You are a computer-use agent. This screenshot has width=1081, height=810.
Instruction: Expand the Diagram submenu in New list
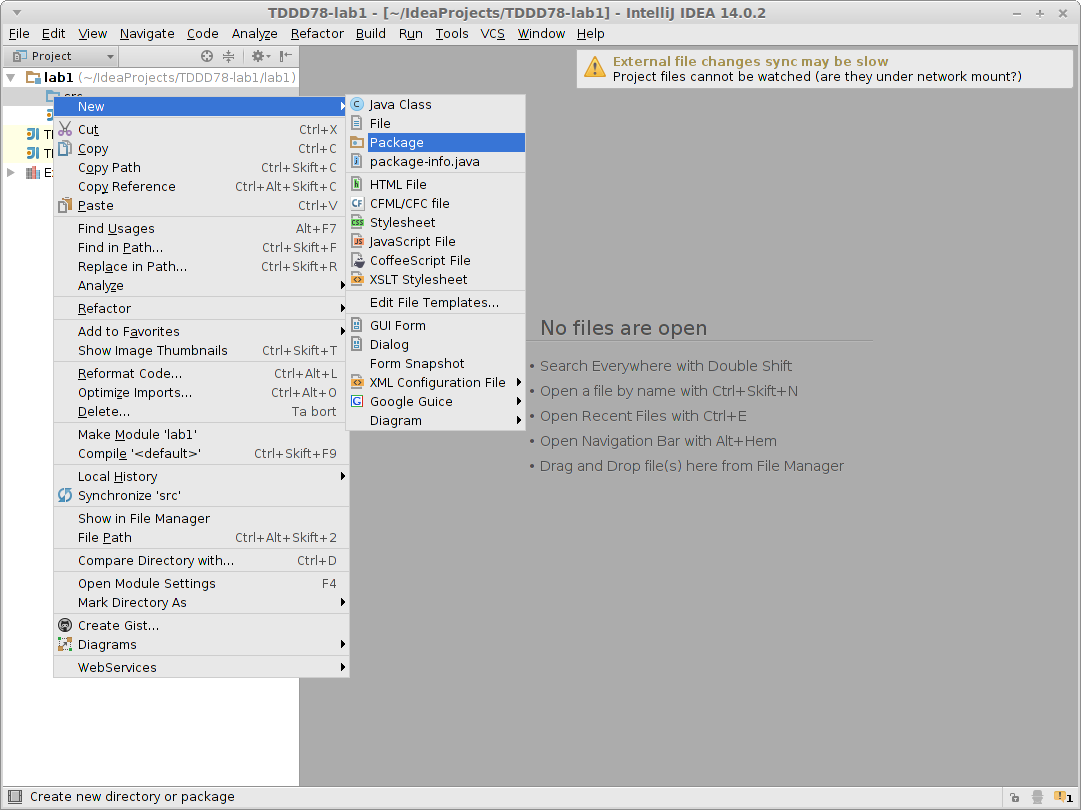[x=436, y=421]
